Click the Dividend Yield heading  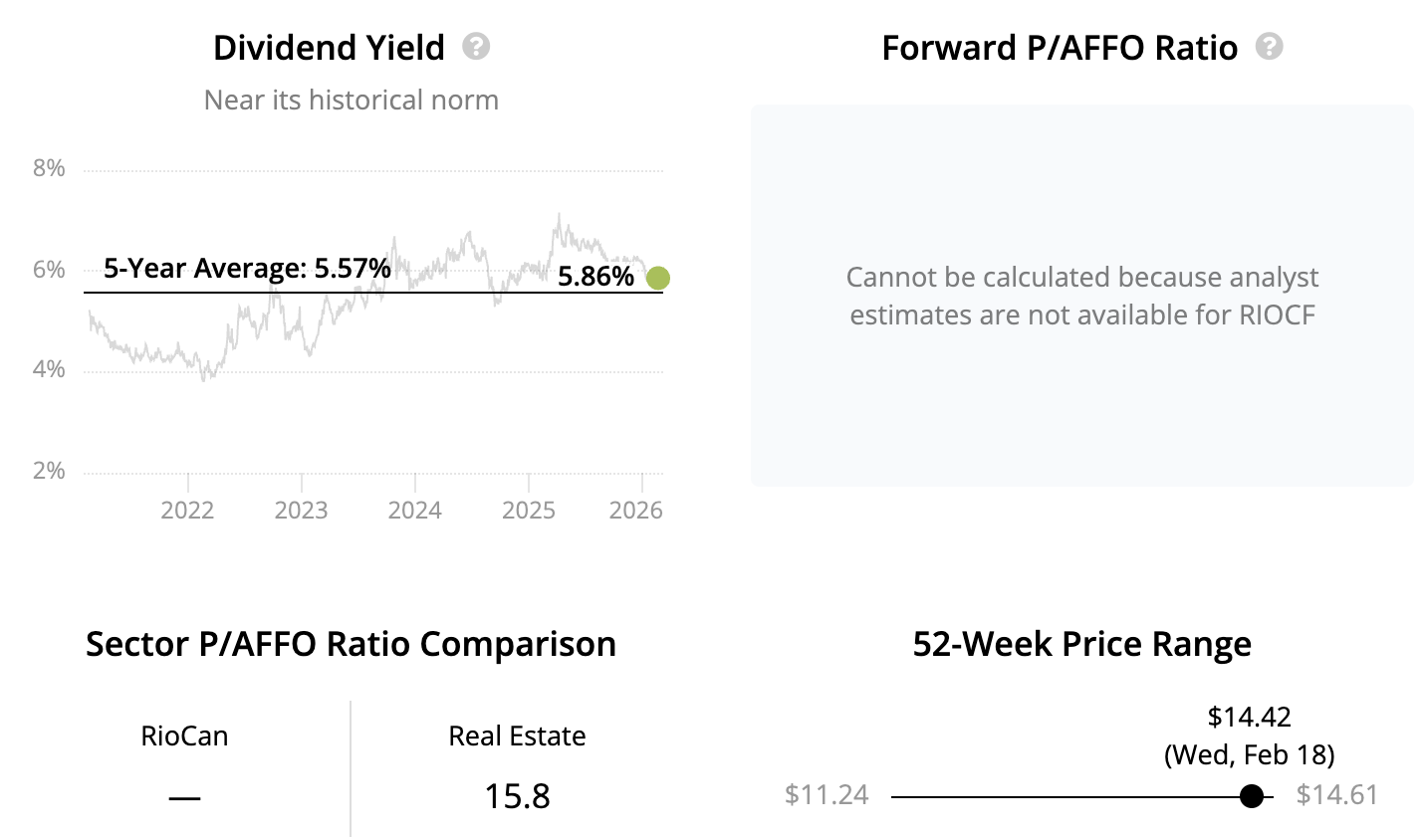coord(329,48)
